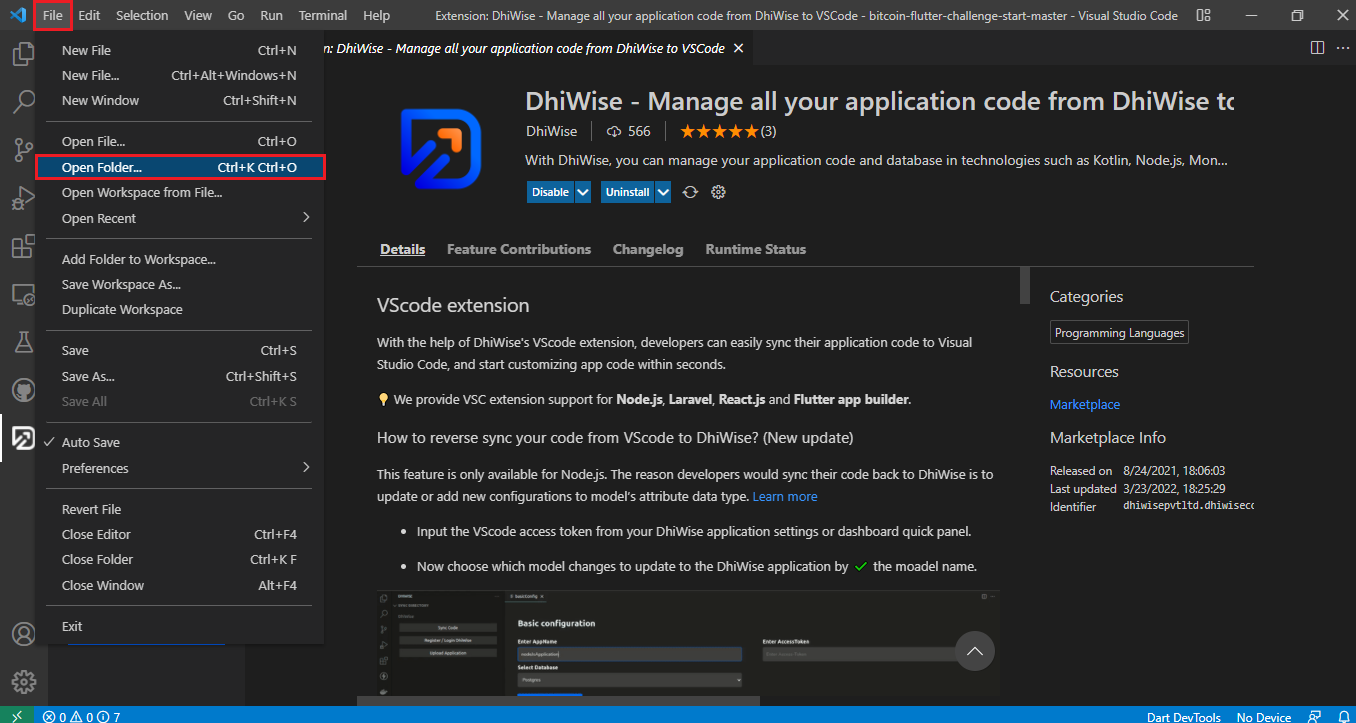Open the Search view in activity bar
The height and width of the screenshot is (723, 1356).
click(23, 102)
